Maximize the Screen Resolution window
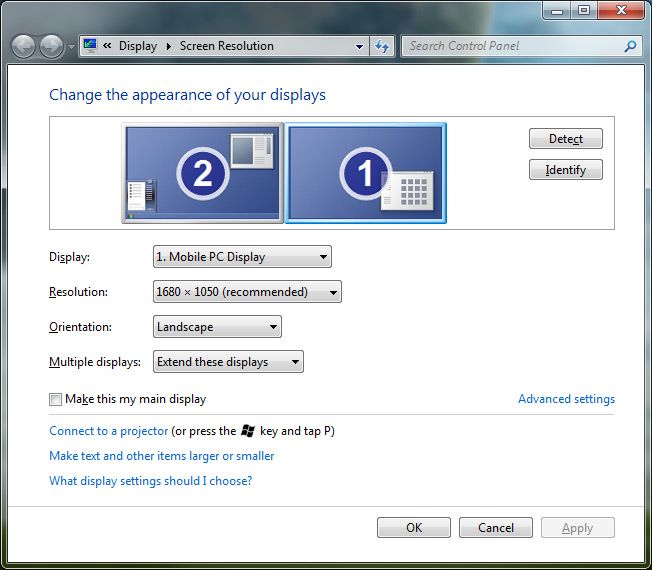Image resolution: width=652 pixels, height=570 pixels. pos(584,10)
